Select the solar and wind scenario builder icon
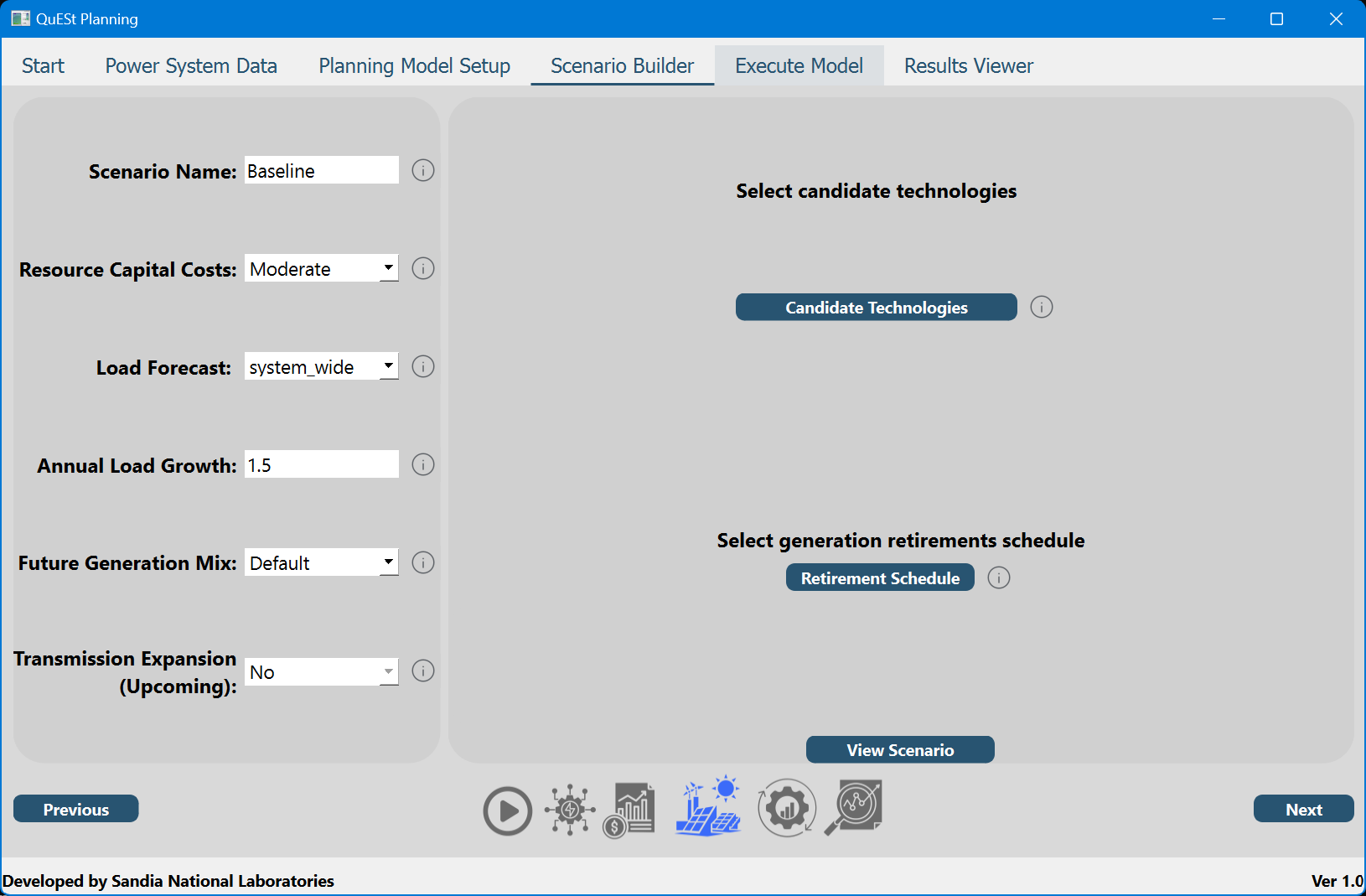1366x896 pixels. click(x=709, y=805)
